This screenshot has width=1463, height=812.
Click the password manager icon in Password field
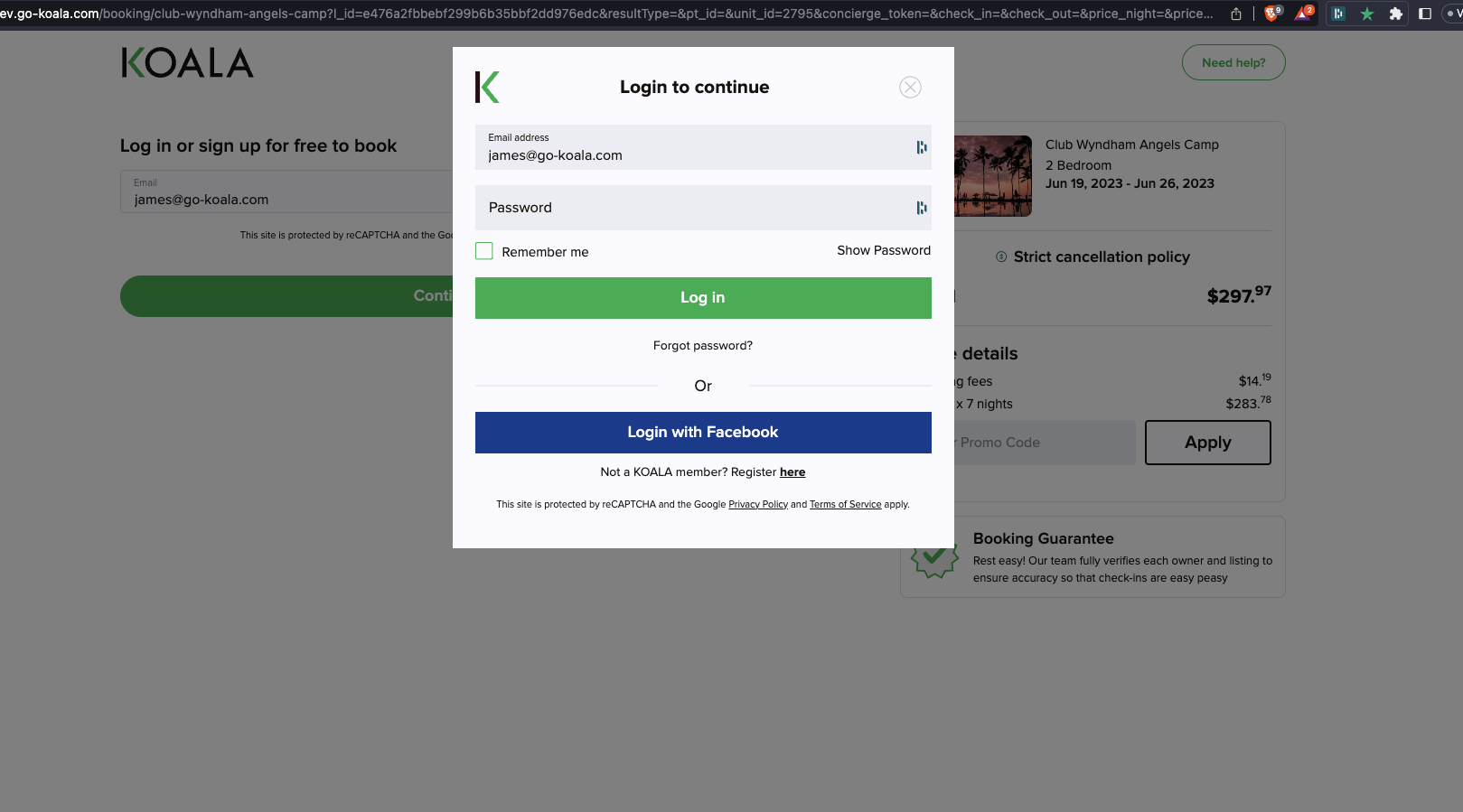point(921,208)
